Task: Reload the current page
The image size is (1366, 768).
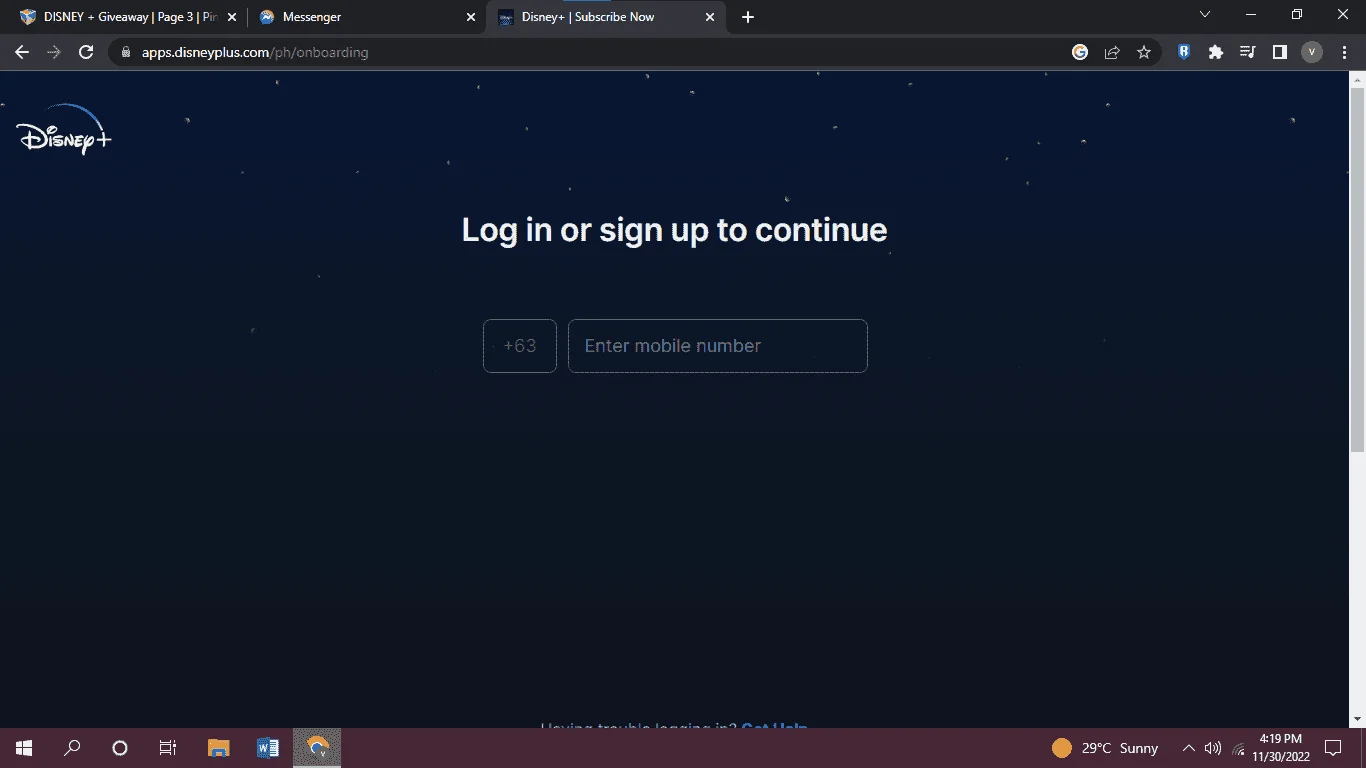Action: coord(86,52)
